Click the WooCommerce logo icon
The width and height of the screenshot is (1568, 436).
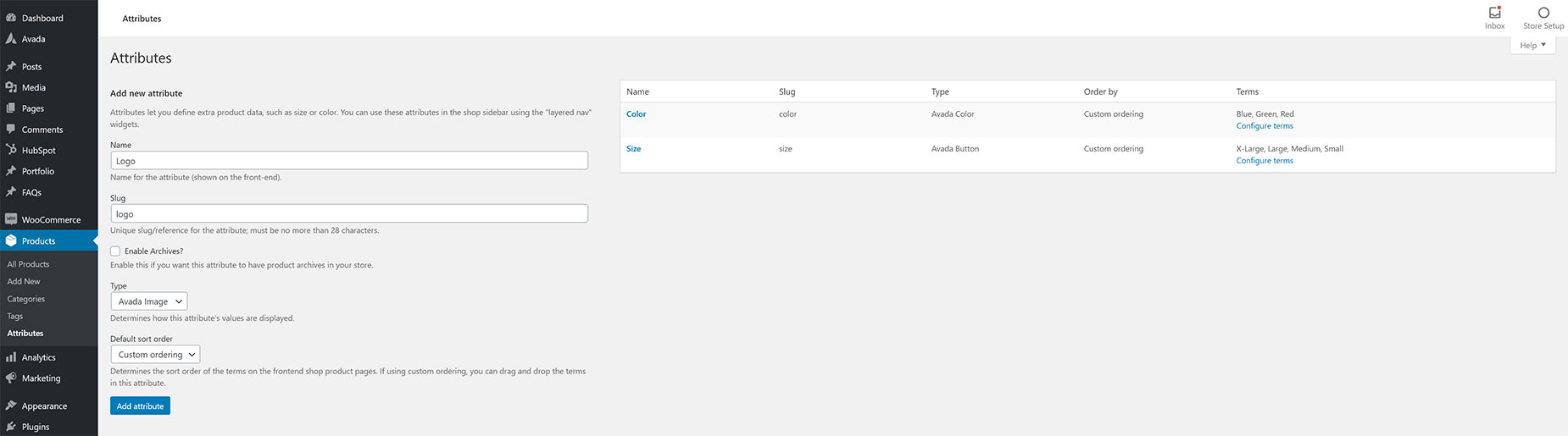point(11,219)
